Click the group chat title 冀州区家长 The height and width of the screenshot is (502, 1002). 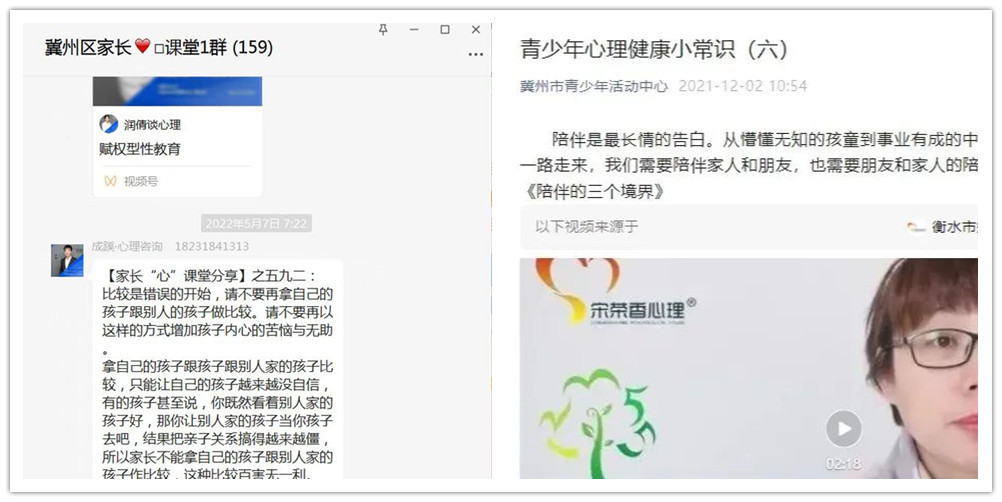pos(89,47)
